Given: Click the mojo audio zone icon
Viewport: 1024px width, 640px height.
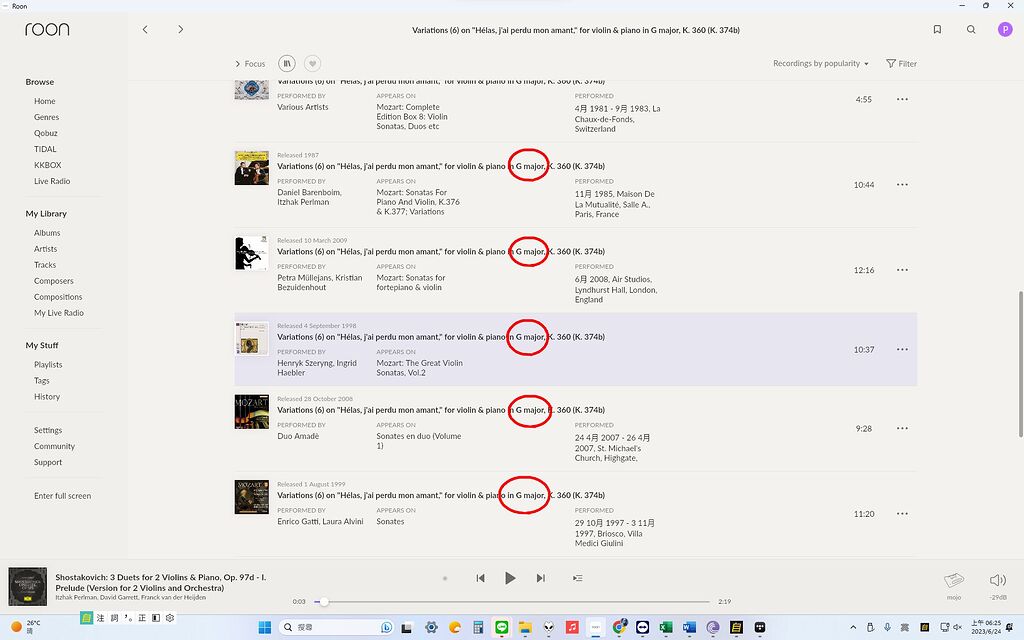Looking at the screenshot, I should tap(954, 578).
